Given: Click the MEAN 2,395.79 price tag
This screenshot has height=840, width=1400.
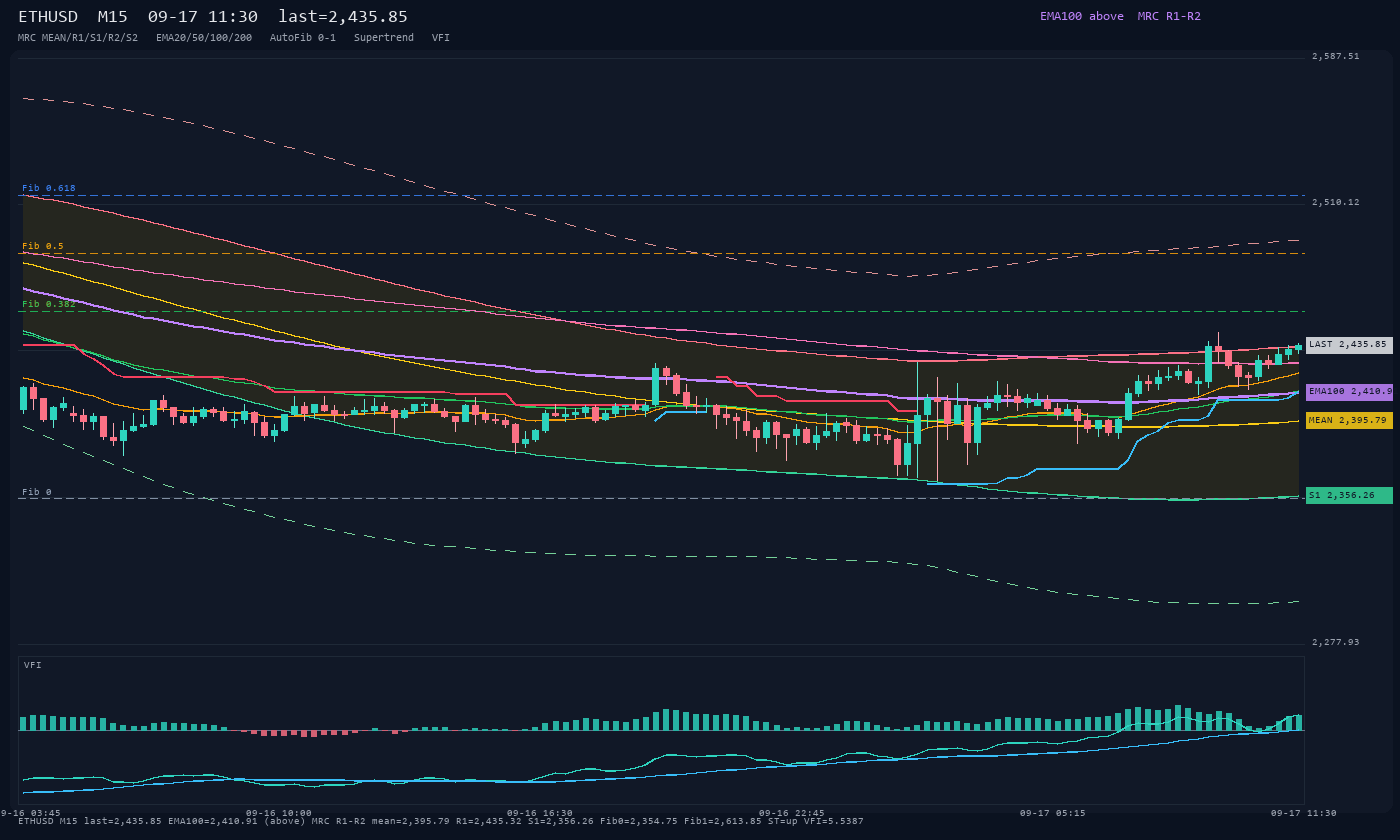Looking at the screenshot, I should (x=1349, y=421).
